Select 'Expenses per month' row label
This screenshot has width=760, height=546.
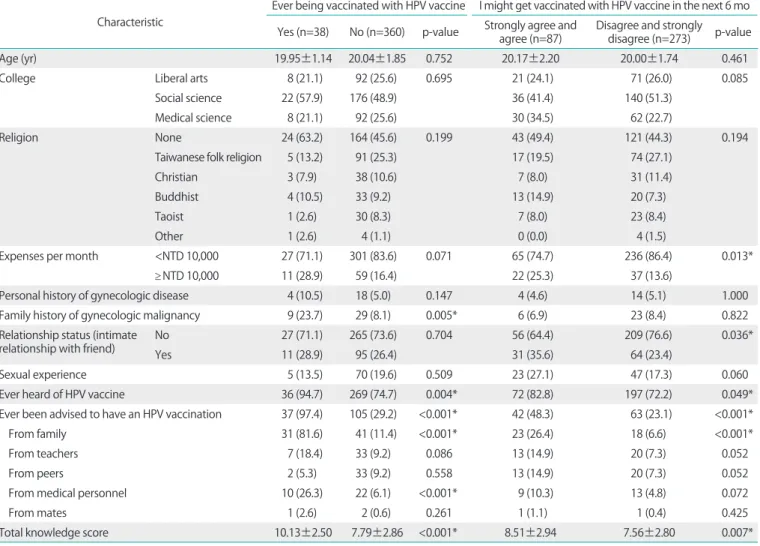point(48,256)
